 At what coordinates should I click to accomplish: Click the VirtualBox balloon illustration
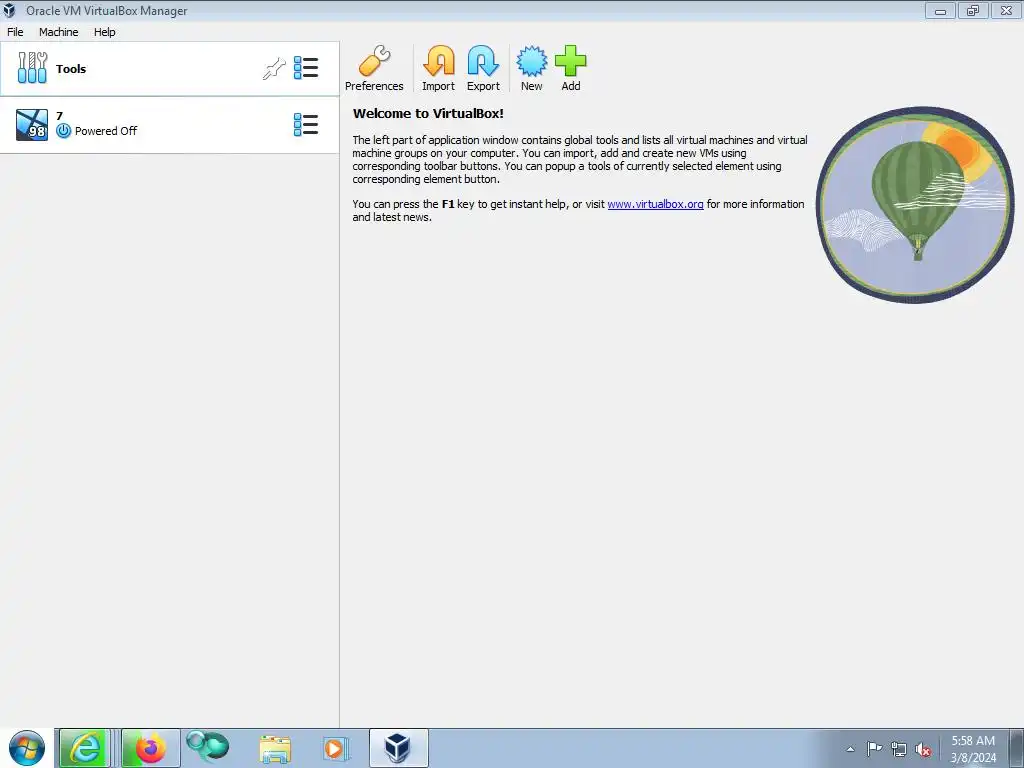(914, 204)
